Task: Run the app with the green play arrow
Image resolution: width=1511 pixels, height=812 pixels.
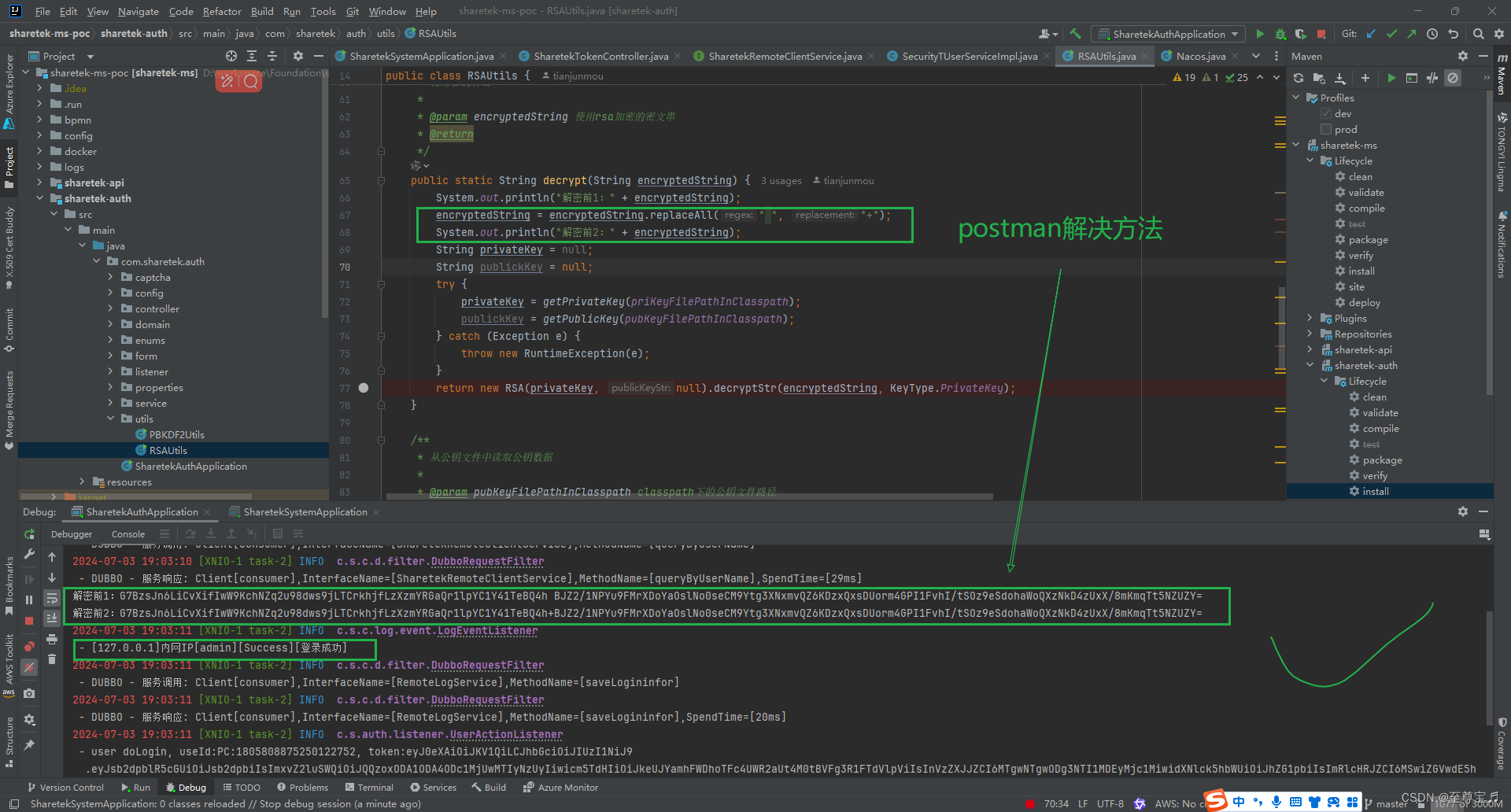Action: (x=1260, y=34)
